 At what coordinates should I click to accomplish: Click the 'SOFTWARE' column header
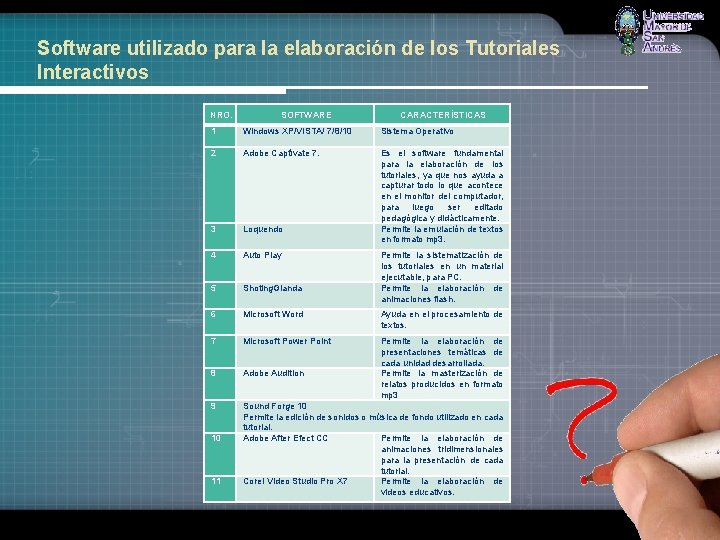coord(305,114)
